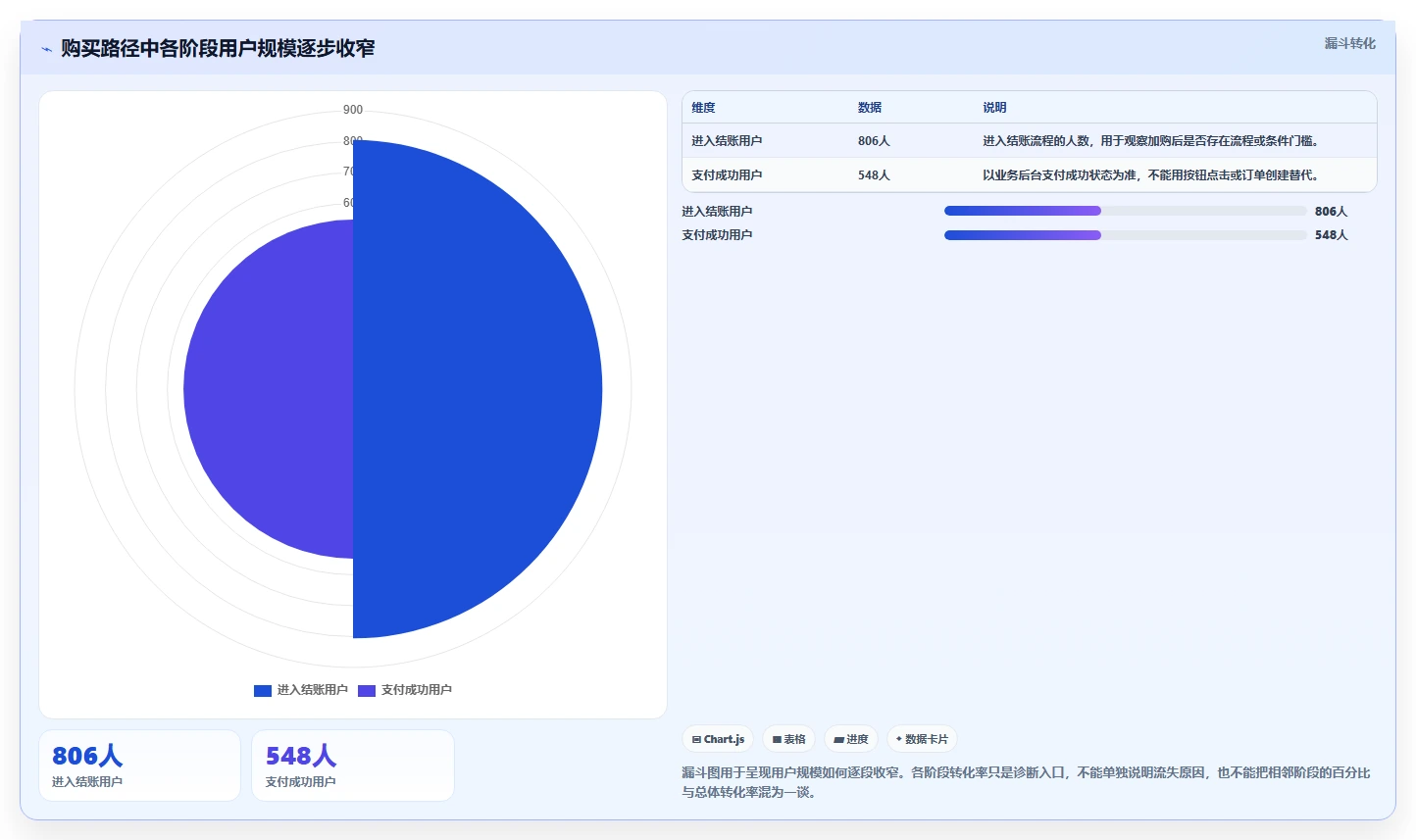Click the 900 axis tick label
The height and width of the screenshot is (840, 1416).
pos(353,110)
